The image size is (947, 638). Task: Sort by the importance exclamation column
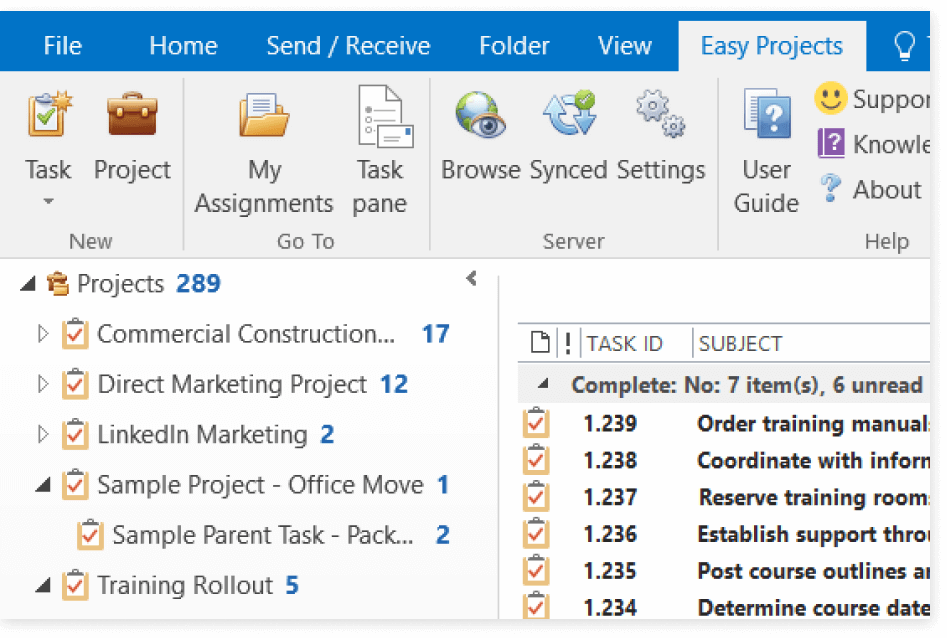tap(567, 343)
